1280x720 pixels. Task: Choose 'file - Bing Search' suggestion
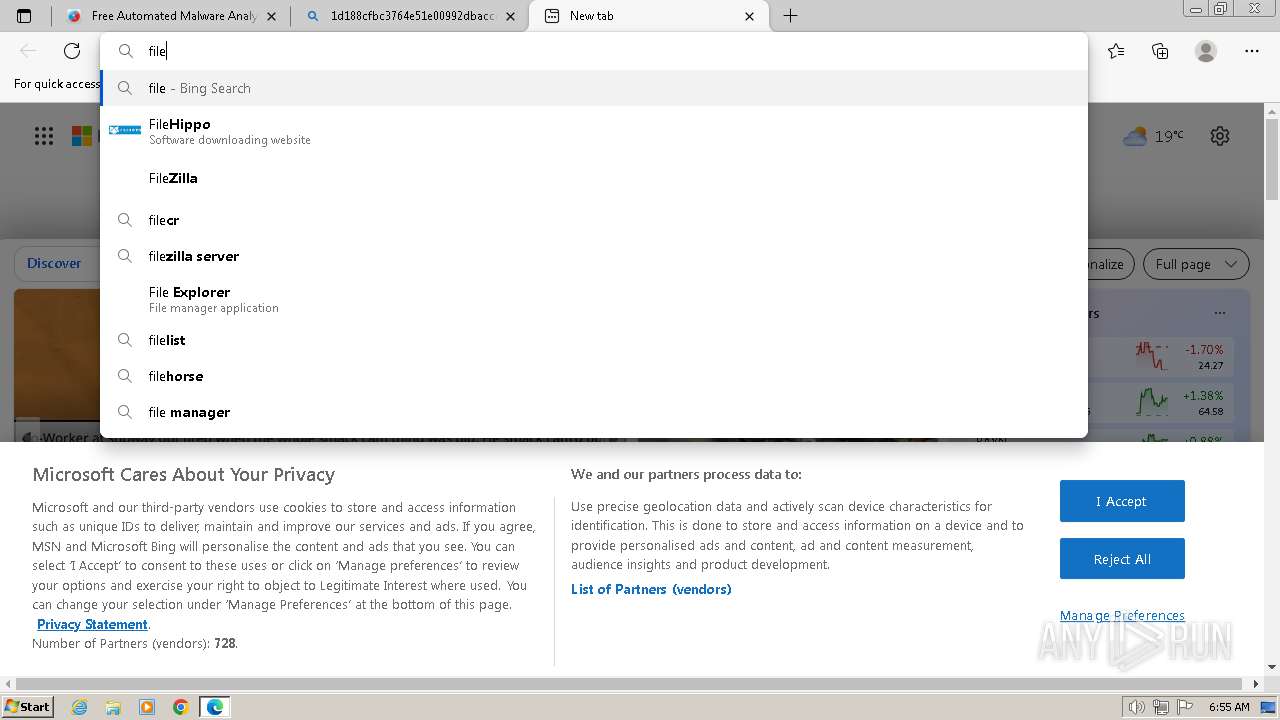[x=594, y=88]
